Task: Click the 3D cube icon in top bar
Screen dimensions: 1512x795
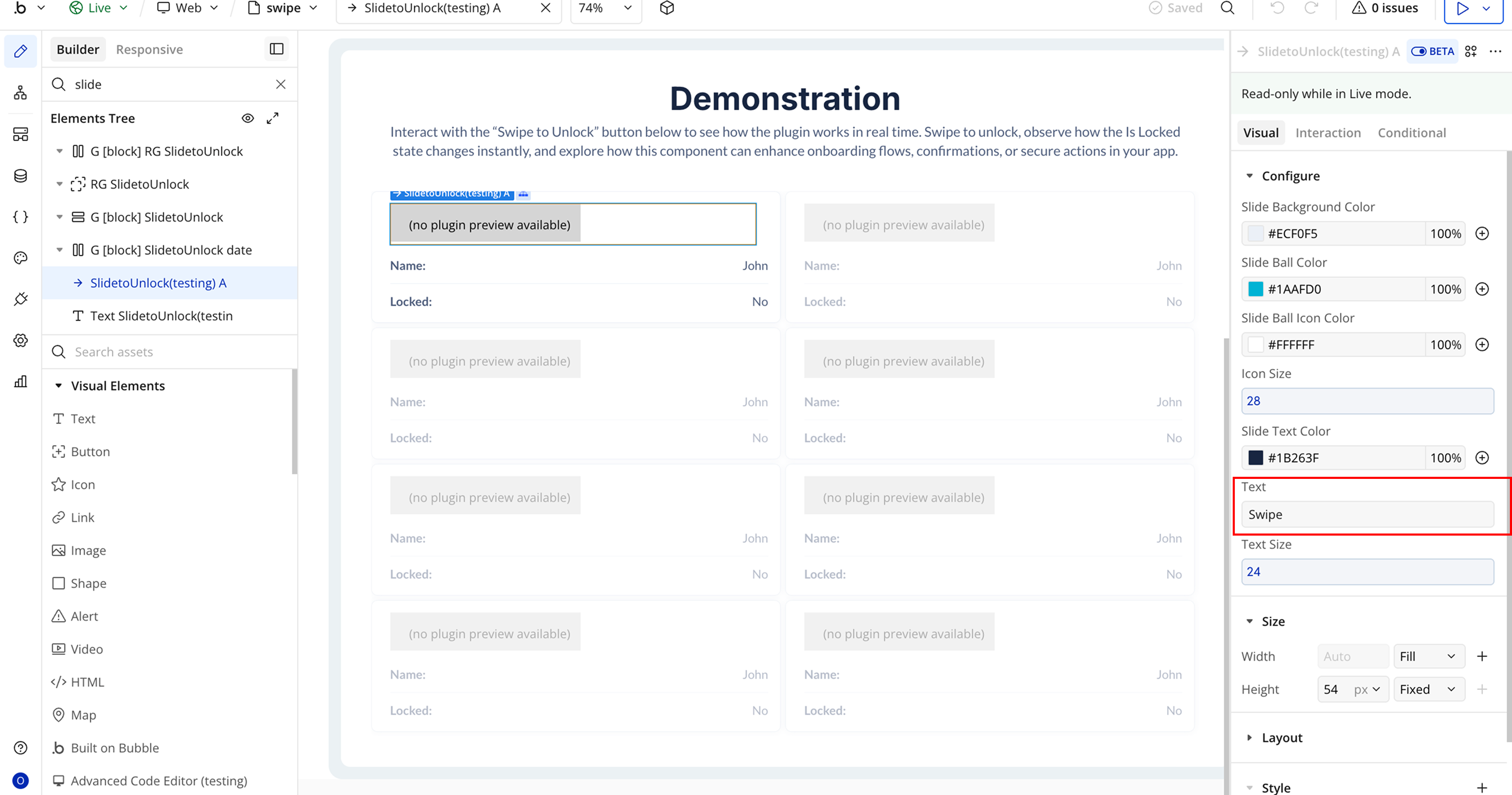Action: point(667,8)
